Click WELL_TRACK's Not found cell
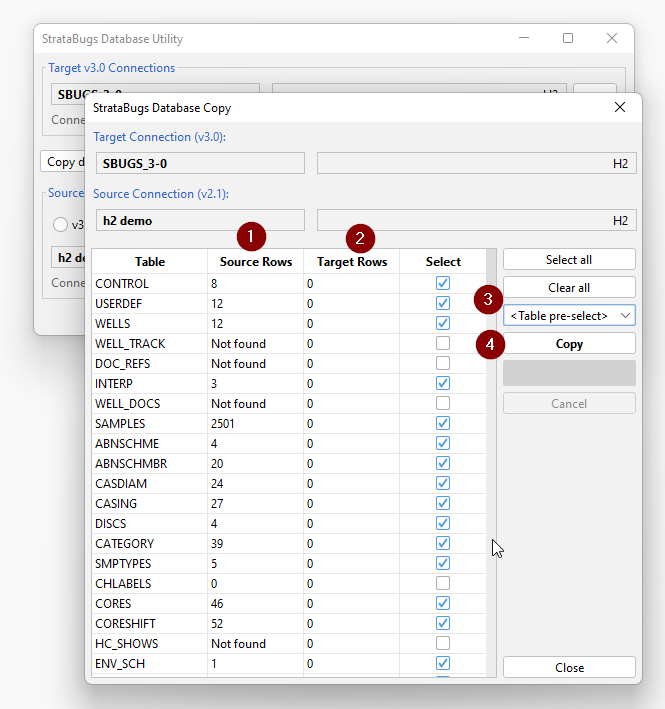 256,344
